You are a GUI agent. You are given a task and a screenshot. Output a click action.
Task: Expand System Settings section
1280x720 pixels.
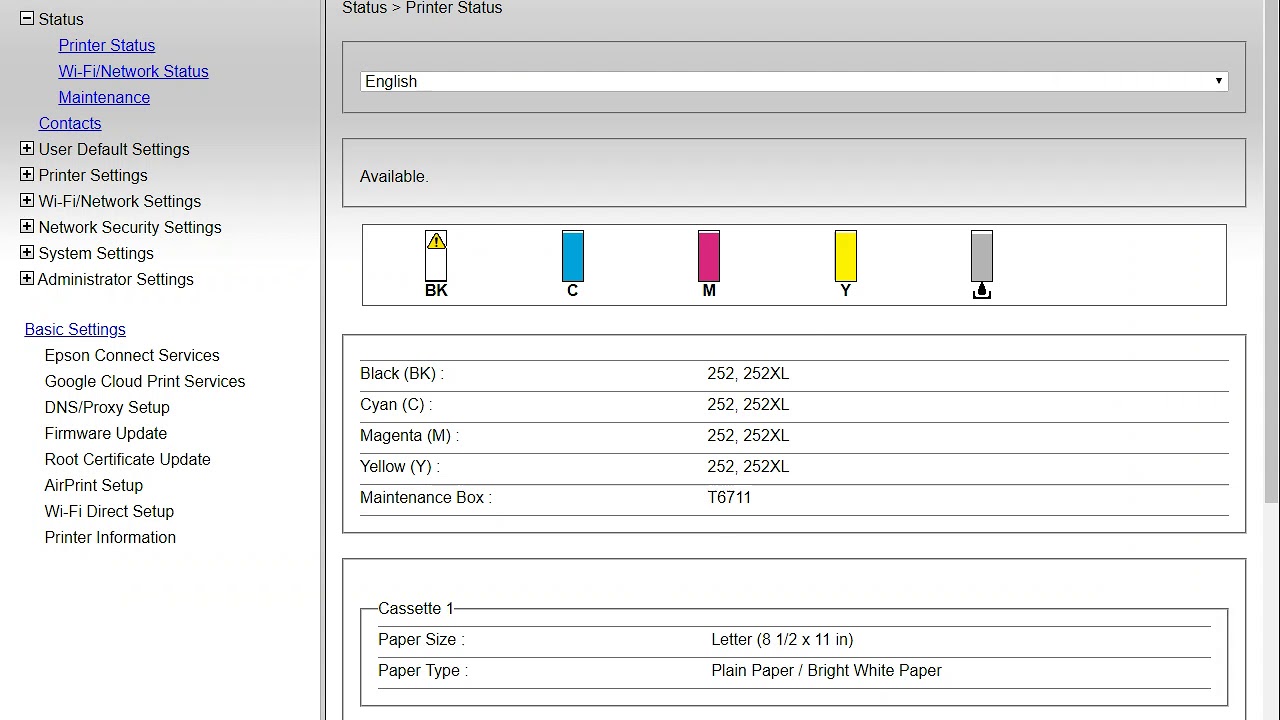pos(27,253)
